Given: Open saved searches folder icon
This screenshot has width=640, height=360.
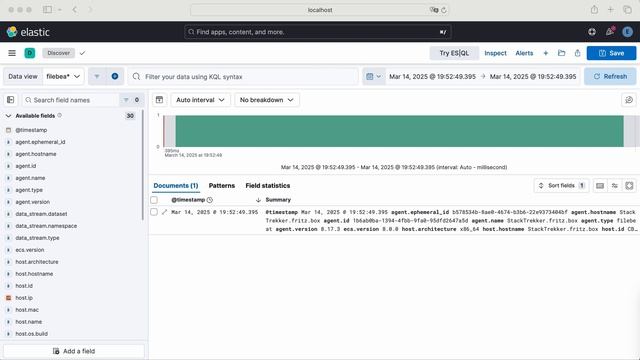Looking at the screenshot, I should [562, 53].
